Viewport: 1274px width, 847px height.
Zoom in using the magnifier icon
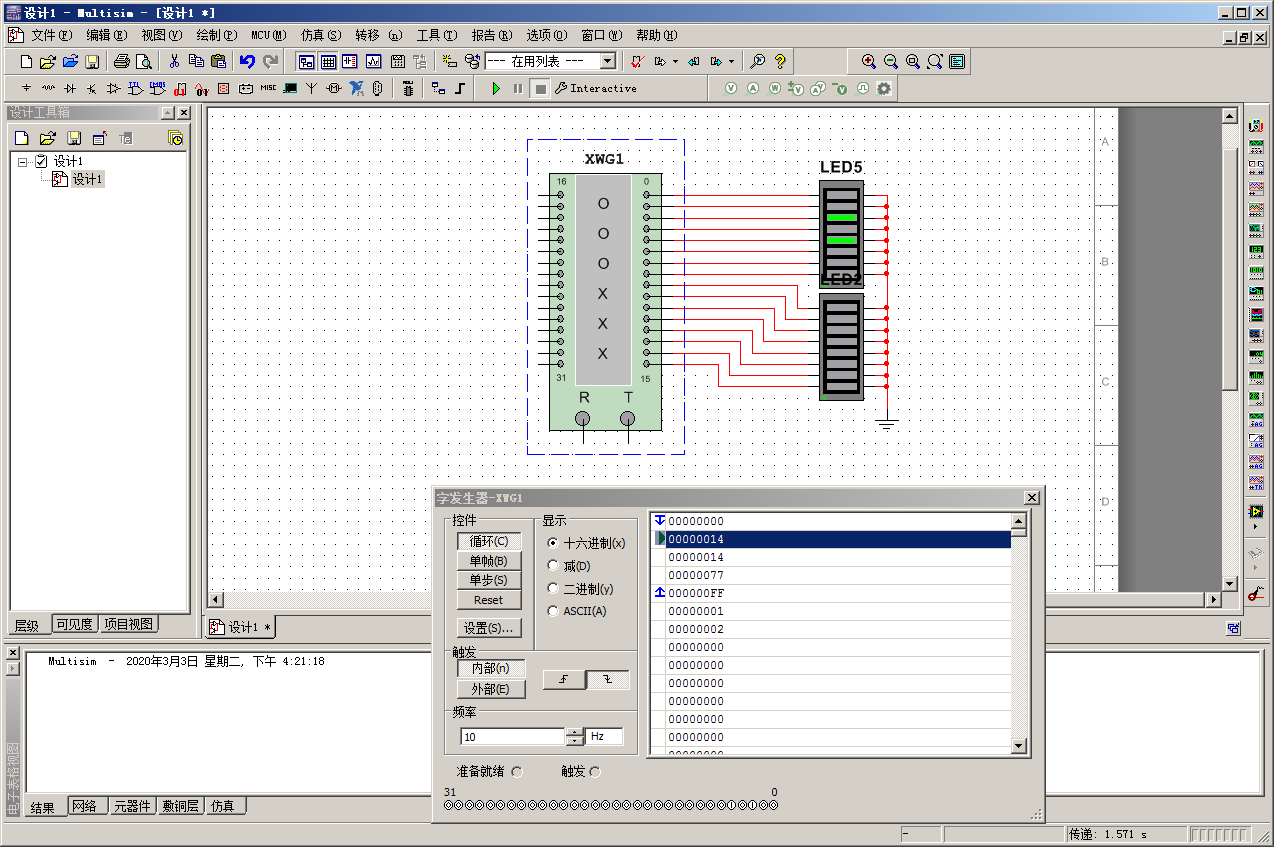pyautogui.click(x=868, y=61)
